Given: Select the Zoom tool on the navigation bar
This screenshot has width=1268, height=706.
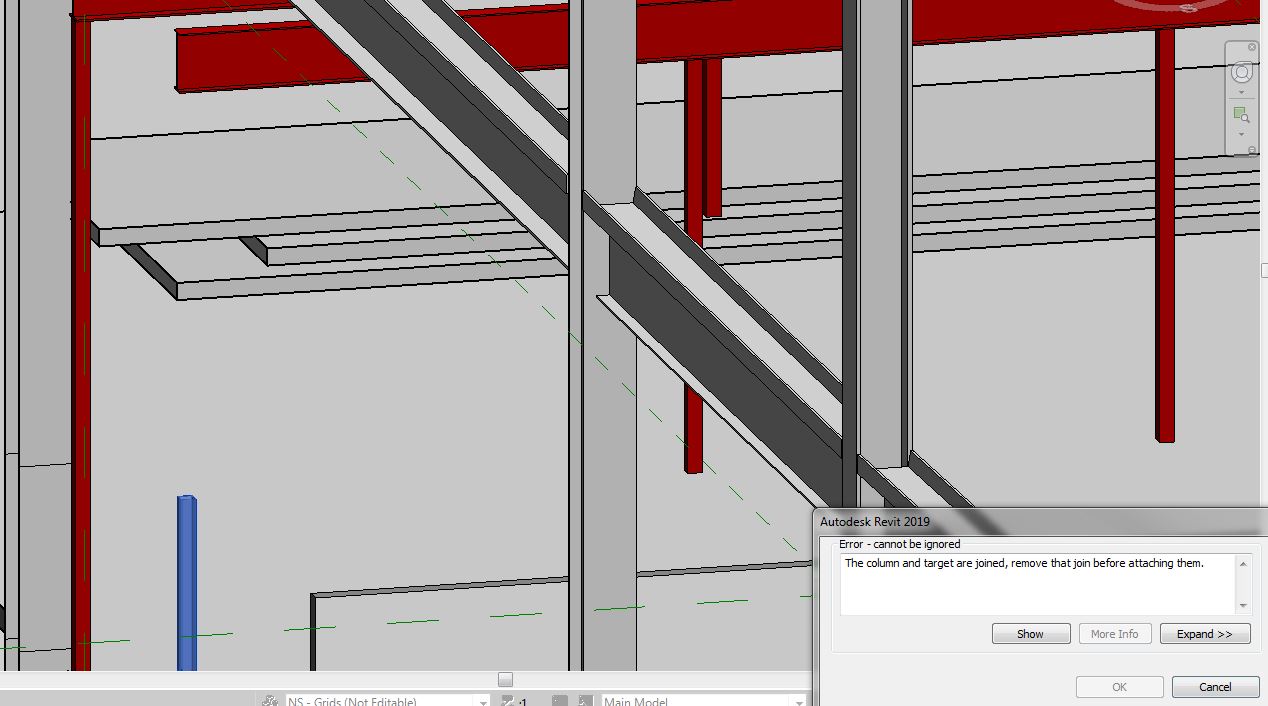Looking at the screenshot, I should coord(1240,113).
